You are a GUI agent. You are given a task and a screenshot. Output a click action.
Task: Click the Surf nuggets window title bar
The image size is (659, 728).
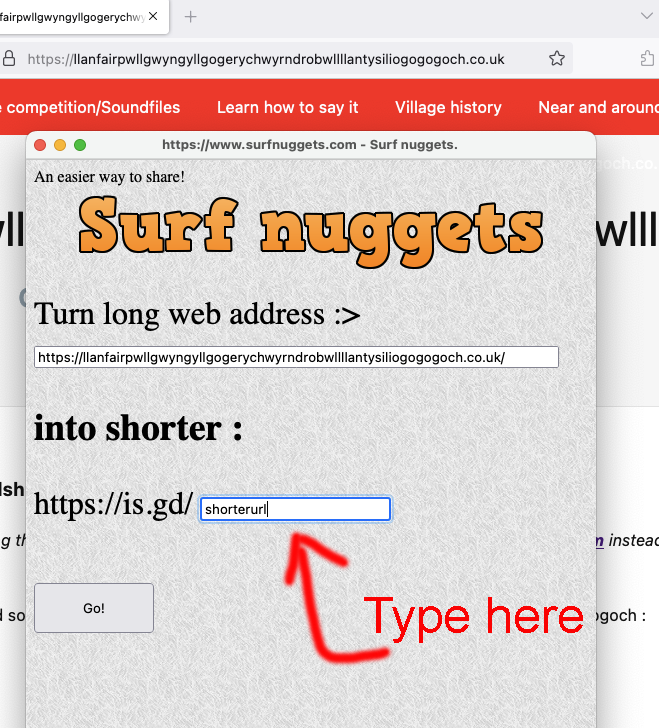pos(310,145)
